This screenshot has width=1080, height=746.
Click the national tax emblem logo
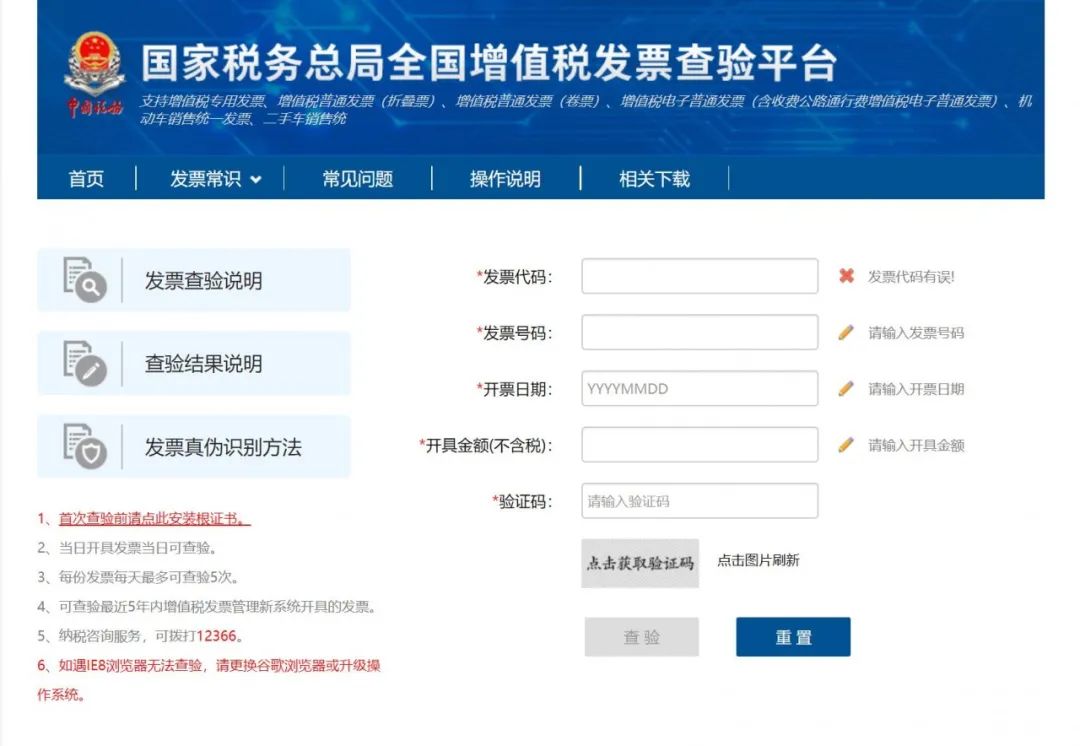tap(94, 73)
